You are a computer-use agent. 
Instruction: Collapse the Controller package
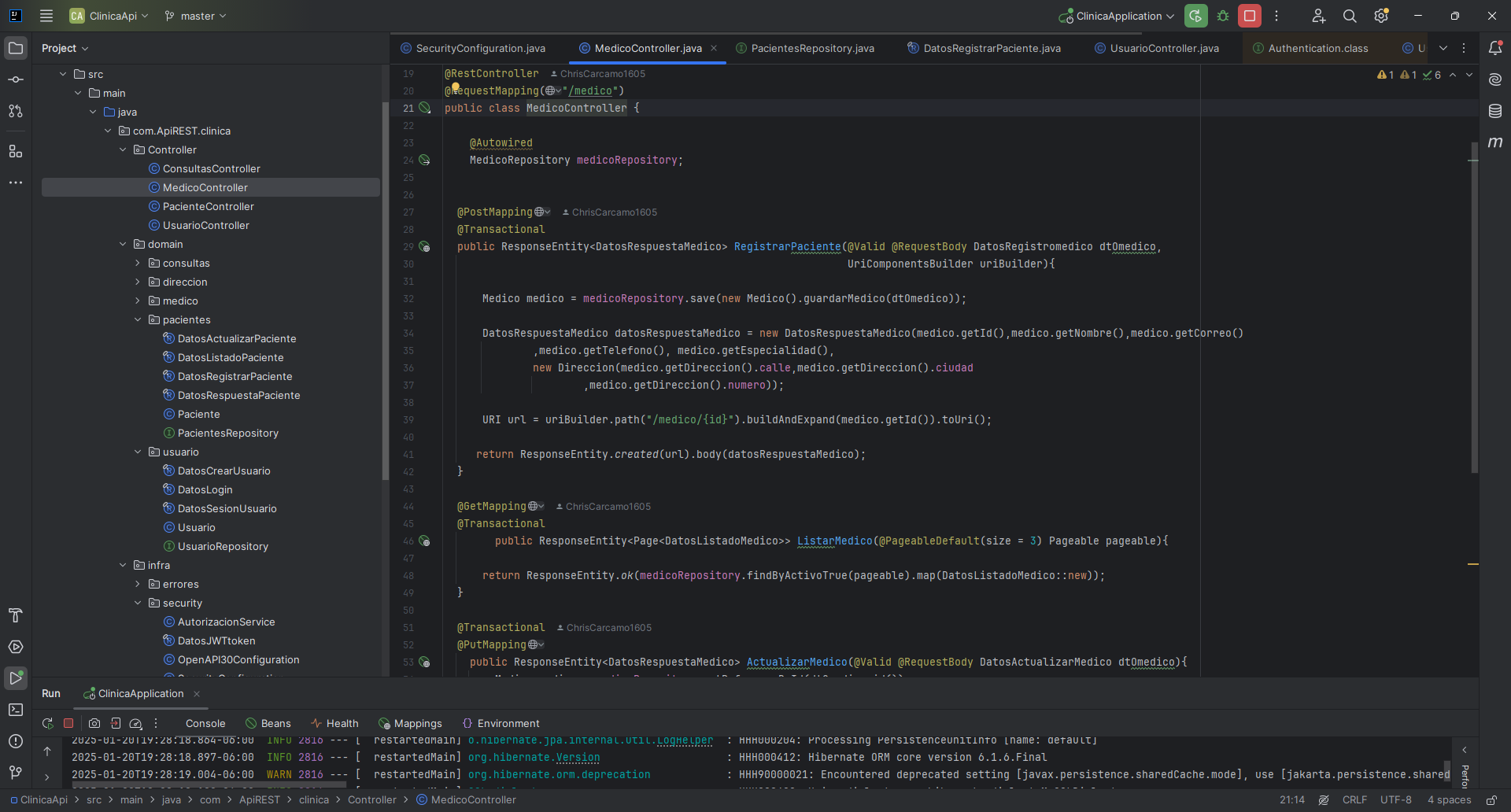pyautogui.click(x=123, y=149)
